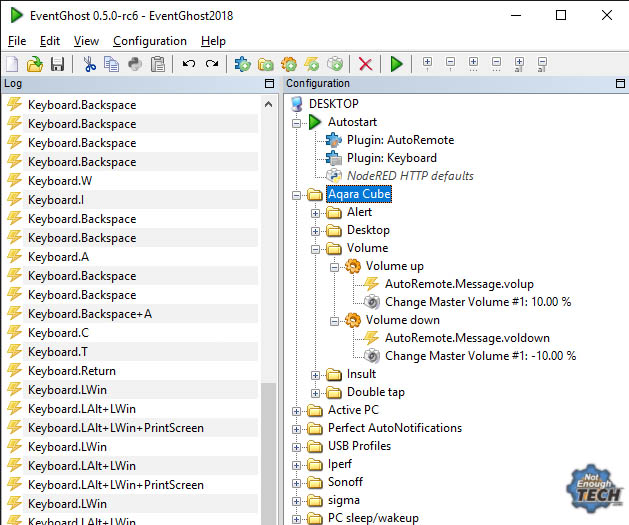Open the Configuration menu

pyautogui.click(x=149, y=41)
